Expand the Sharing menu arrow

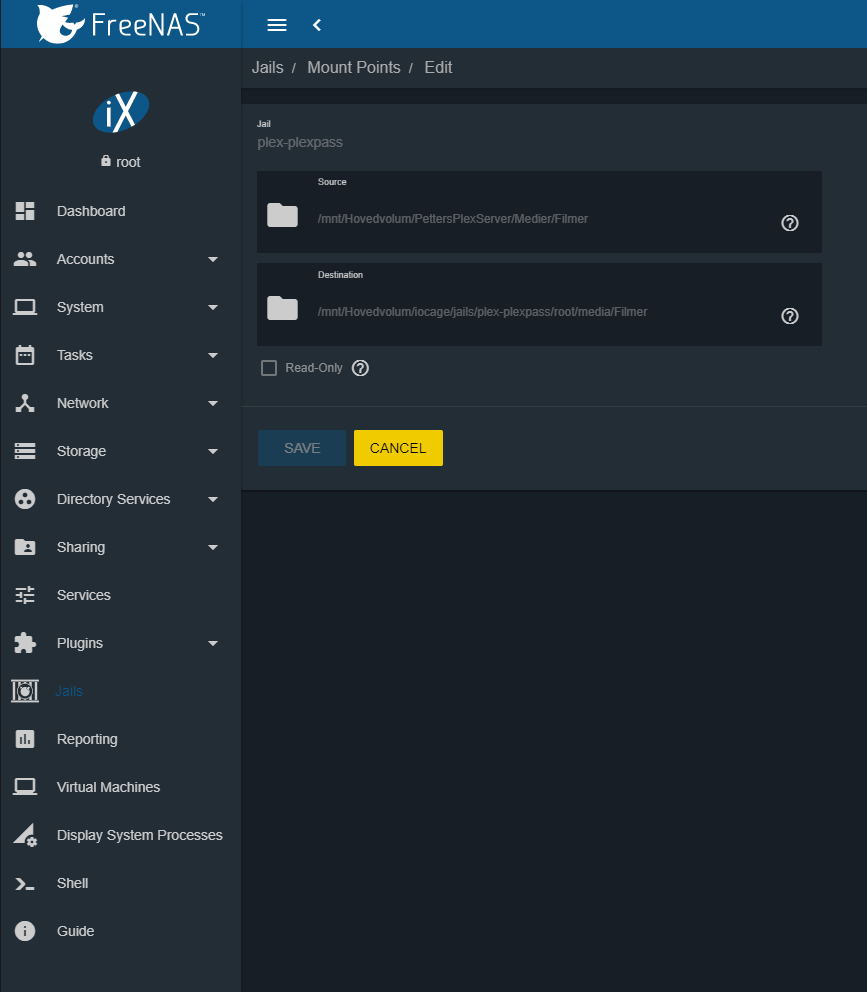213,547
